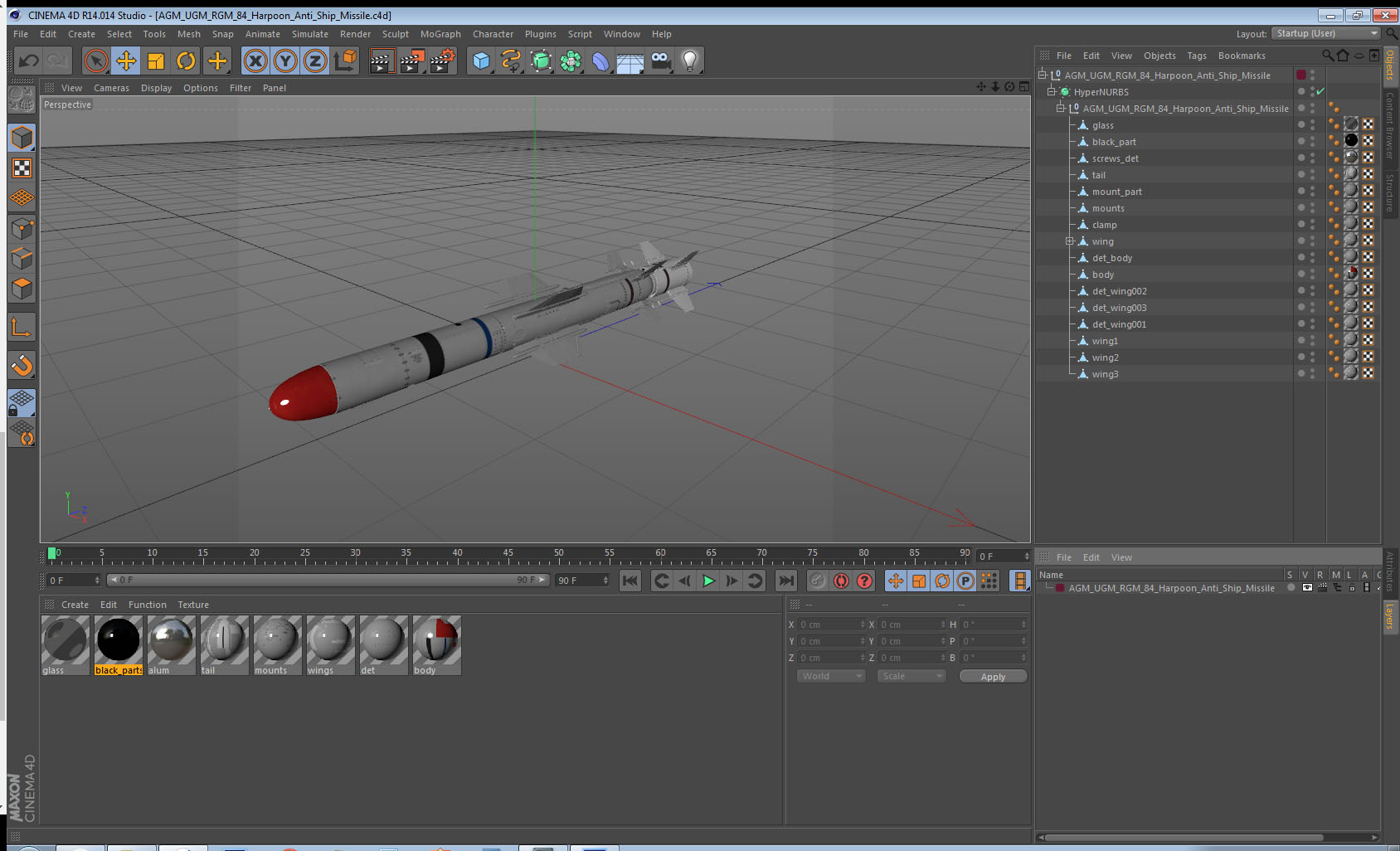
Task: Select the det_wing002 object in tree
Action: click(1119, 291)
